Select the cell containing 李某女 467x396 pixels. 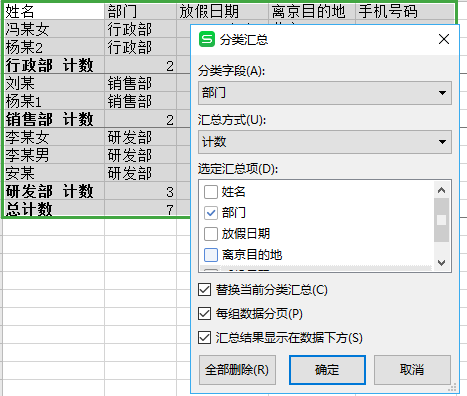tap(54, 137)
